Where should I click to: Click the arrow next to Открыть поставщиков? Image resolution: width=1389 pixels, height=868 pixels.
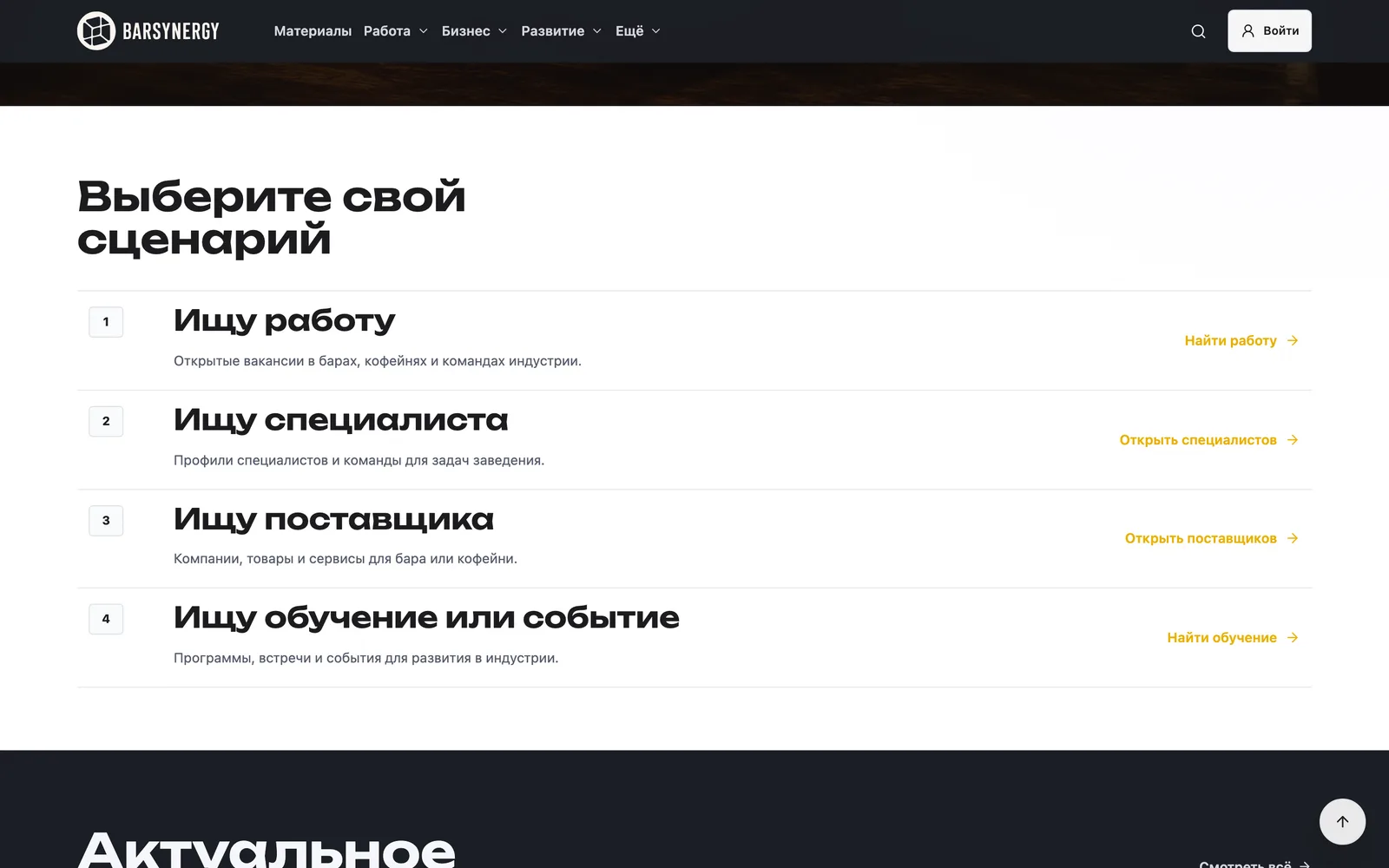coord(1293,538)
